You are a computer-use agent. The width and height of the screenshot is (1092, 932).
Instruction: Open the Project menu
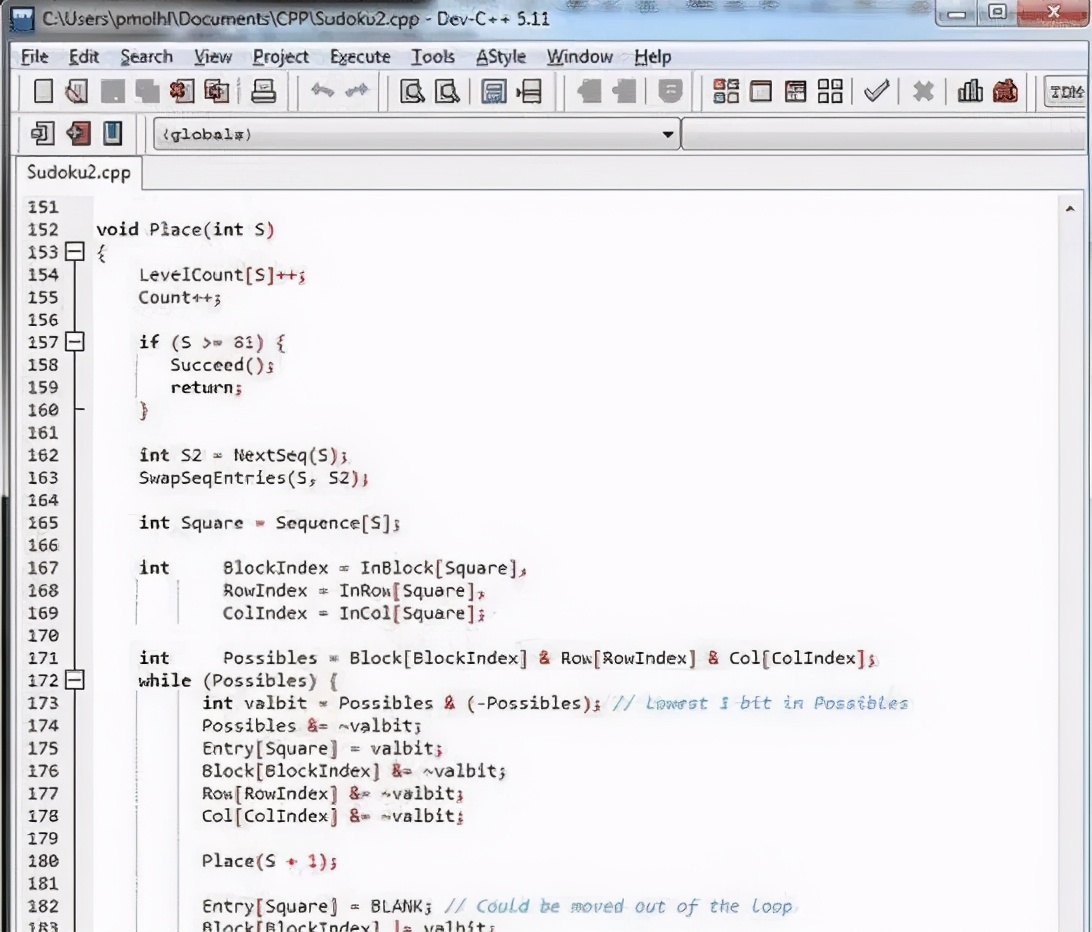[x=280, y=57]
